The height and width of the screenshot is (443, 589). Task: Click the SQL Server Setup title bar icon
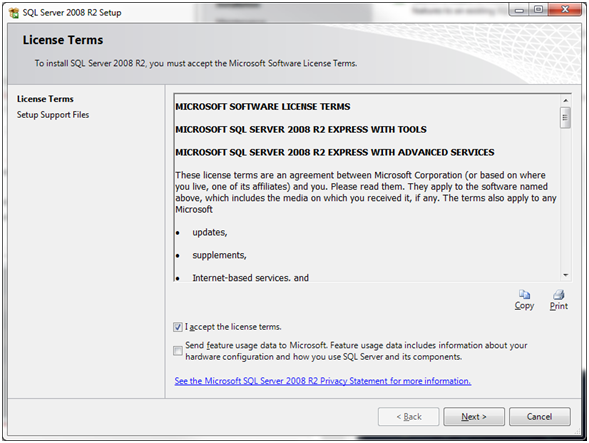click(14, 13)
